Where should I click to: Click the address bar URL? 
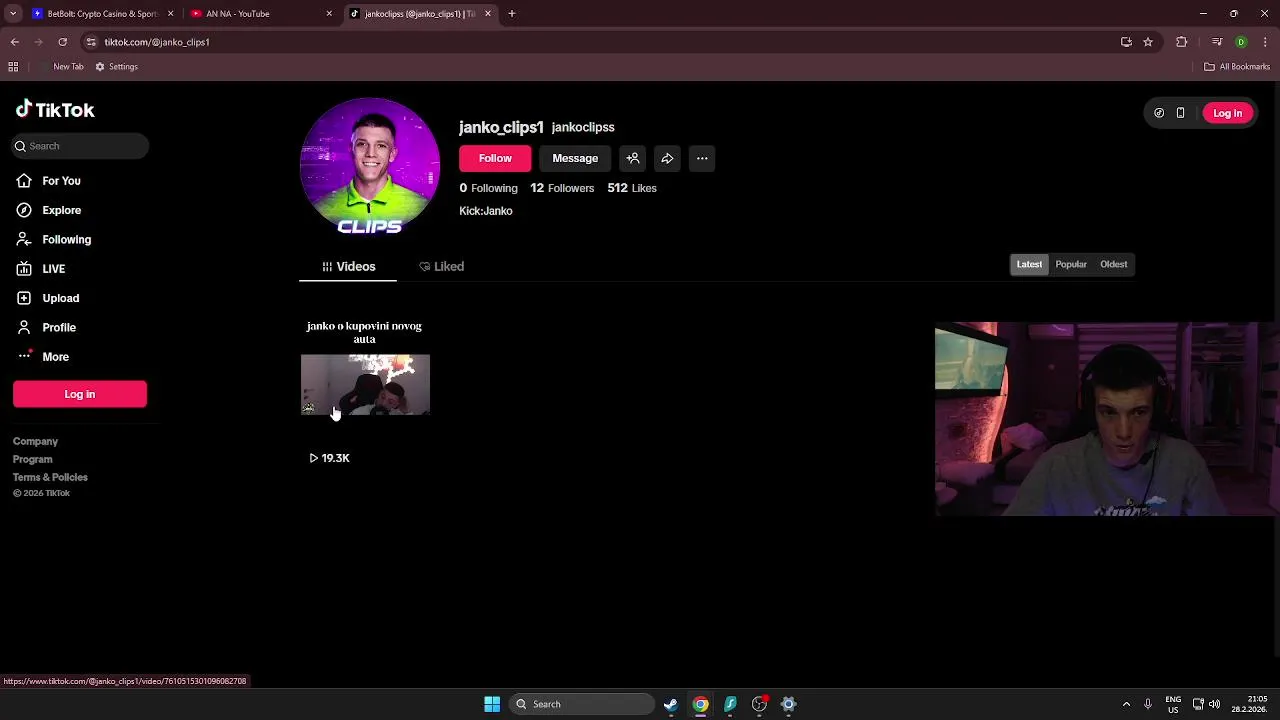coord(157,42)
